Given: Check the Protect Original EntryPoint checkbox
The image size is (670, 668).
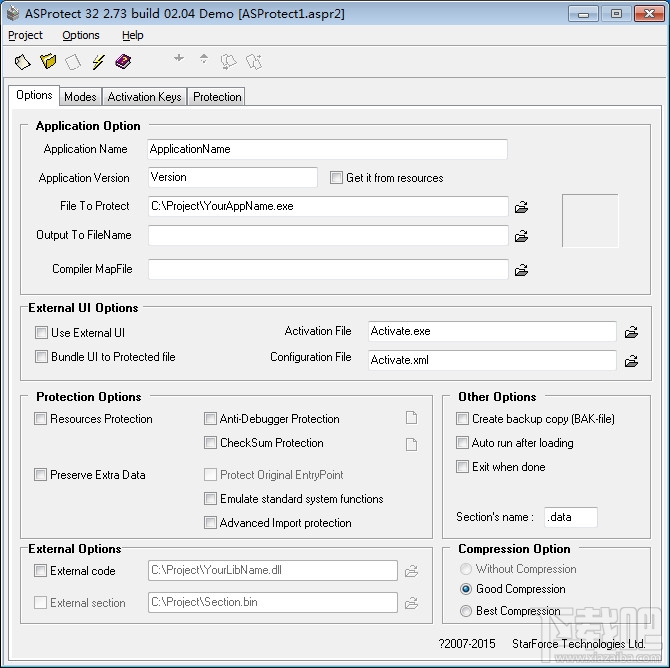Looking at the screenshot, I should tap(210, 475).
